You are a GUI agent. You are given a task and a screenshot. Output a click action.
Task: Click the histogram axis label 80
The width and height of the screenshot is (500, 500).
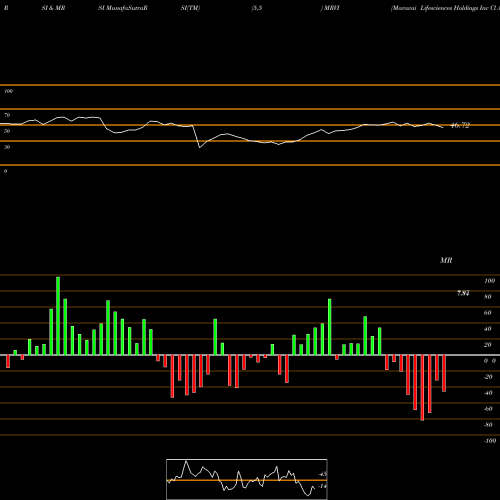[488, 297]
